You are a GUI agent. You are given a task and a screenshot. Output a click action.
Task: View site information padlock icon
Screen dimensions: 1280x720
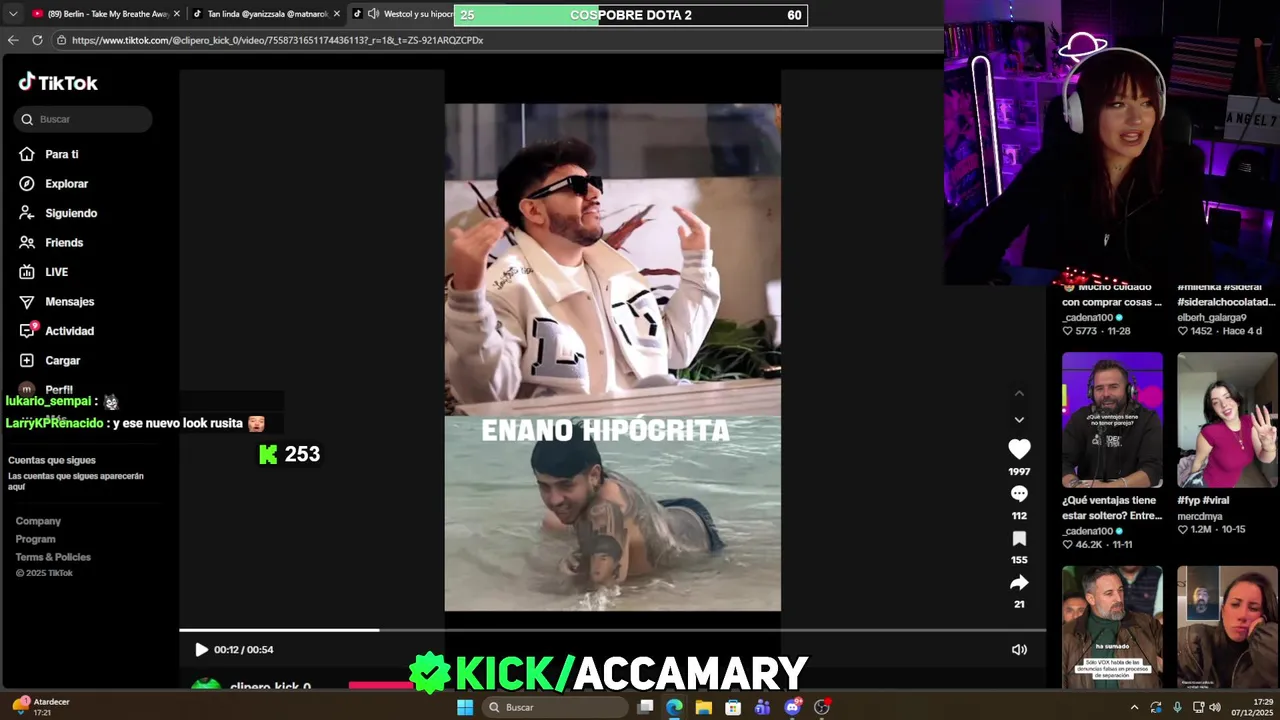coord(61,40)
